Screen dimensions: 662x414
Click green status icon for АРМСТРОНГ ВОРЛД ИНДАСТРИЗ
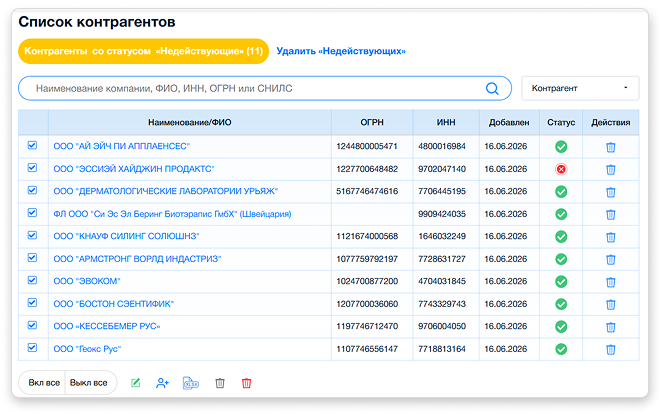(561, 259)
